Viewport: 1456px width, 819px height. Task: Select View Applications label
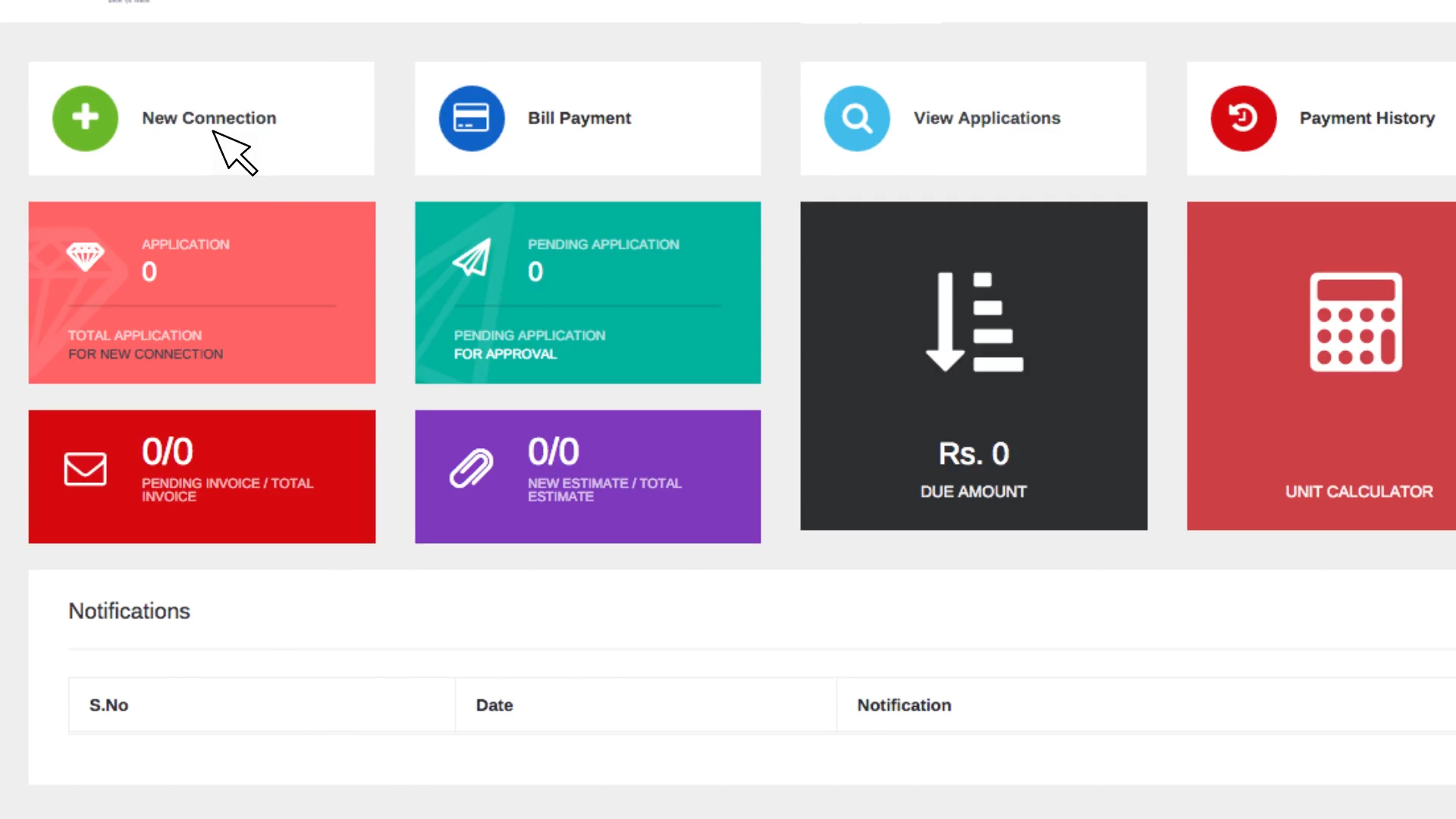point(987,118)
